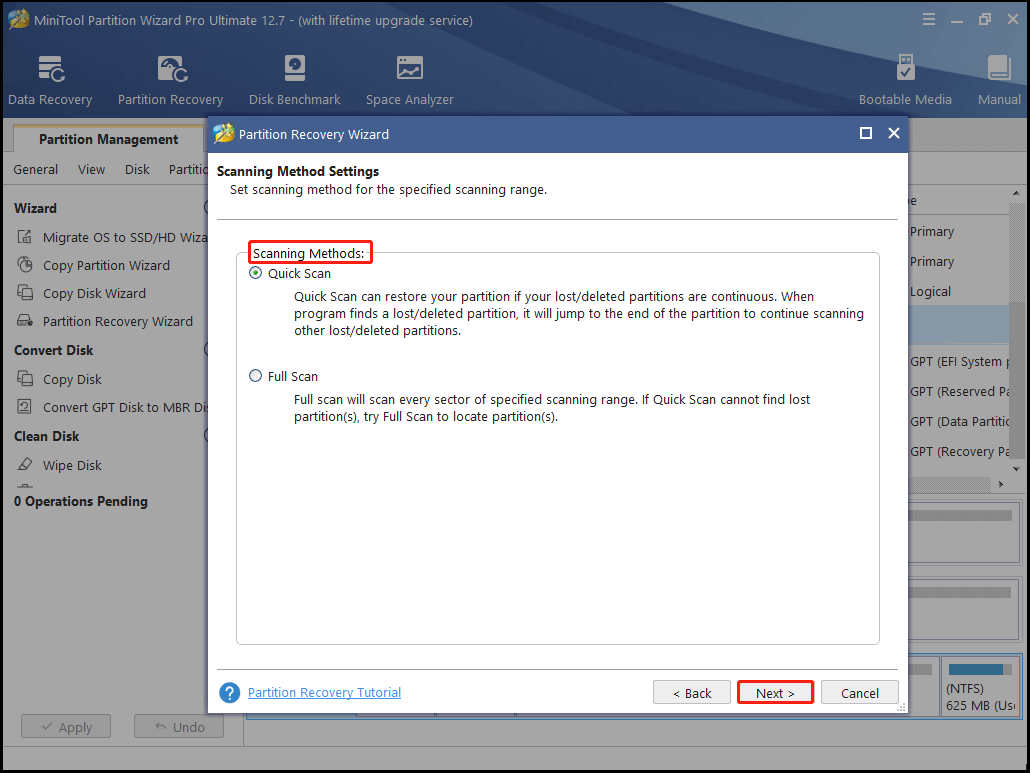
Task: Open the Manual icon
Action: [998, 68]
